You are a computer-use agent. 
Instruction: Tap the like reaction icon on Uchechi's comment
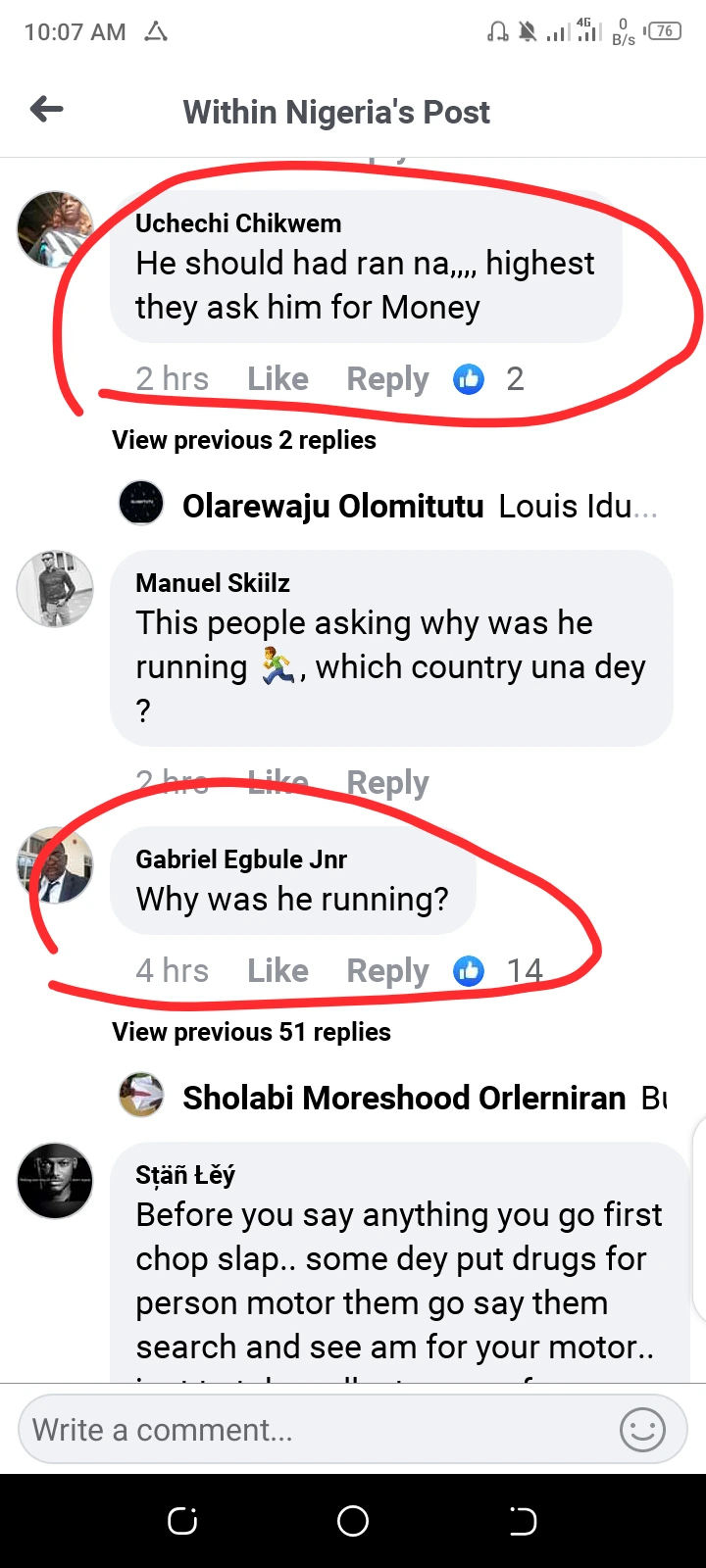click(x=469, y=379)
